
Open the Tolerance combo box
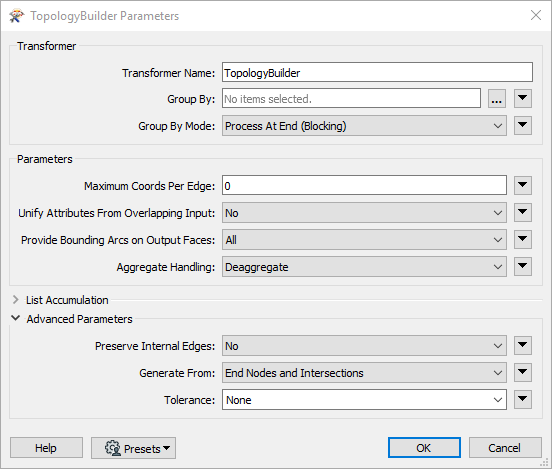coord(364,400)
